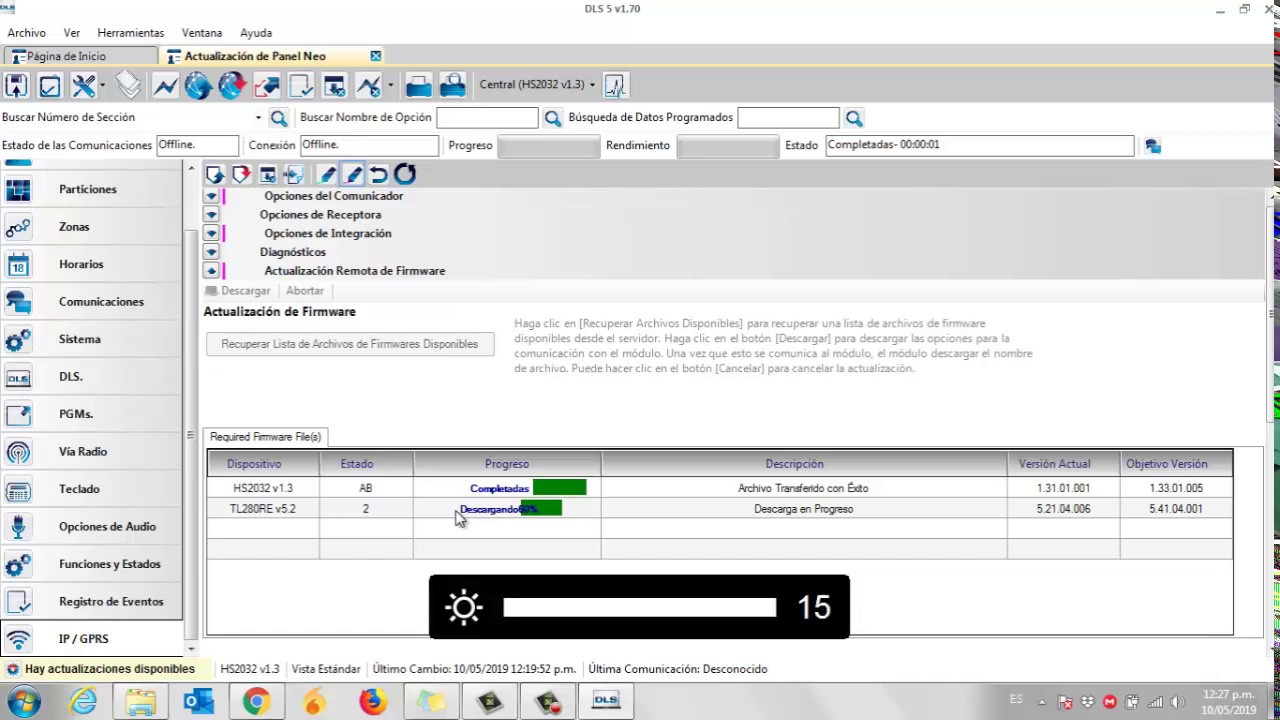This screenshot has width=1280, height=720.
Task: Click the Descargar button
Action: pos(238,291)
